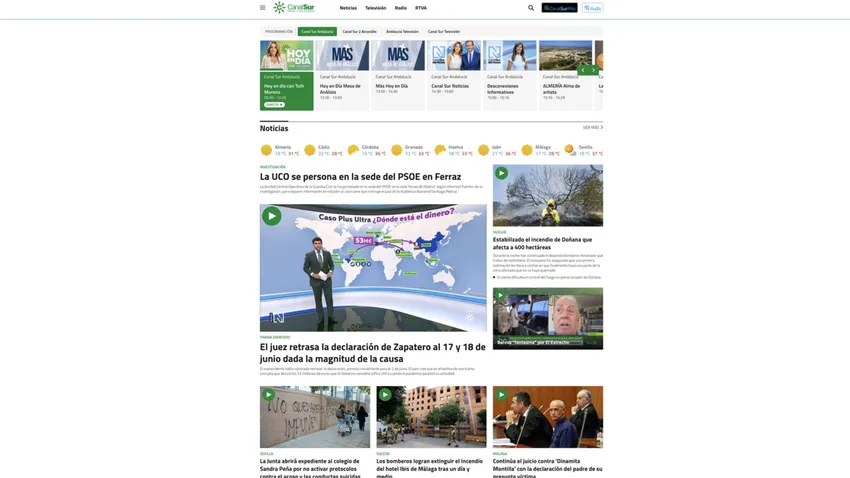This screenshot has width=850, height=478.
Task: Select the Andalucía Televisión tab
Action: coord(402,31)
